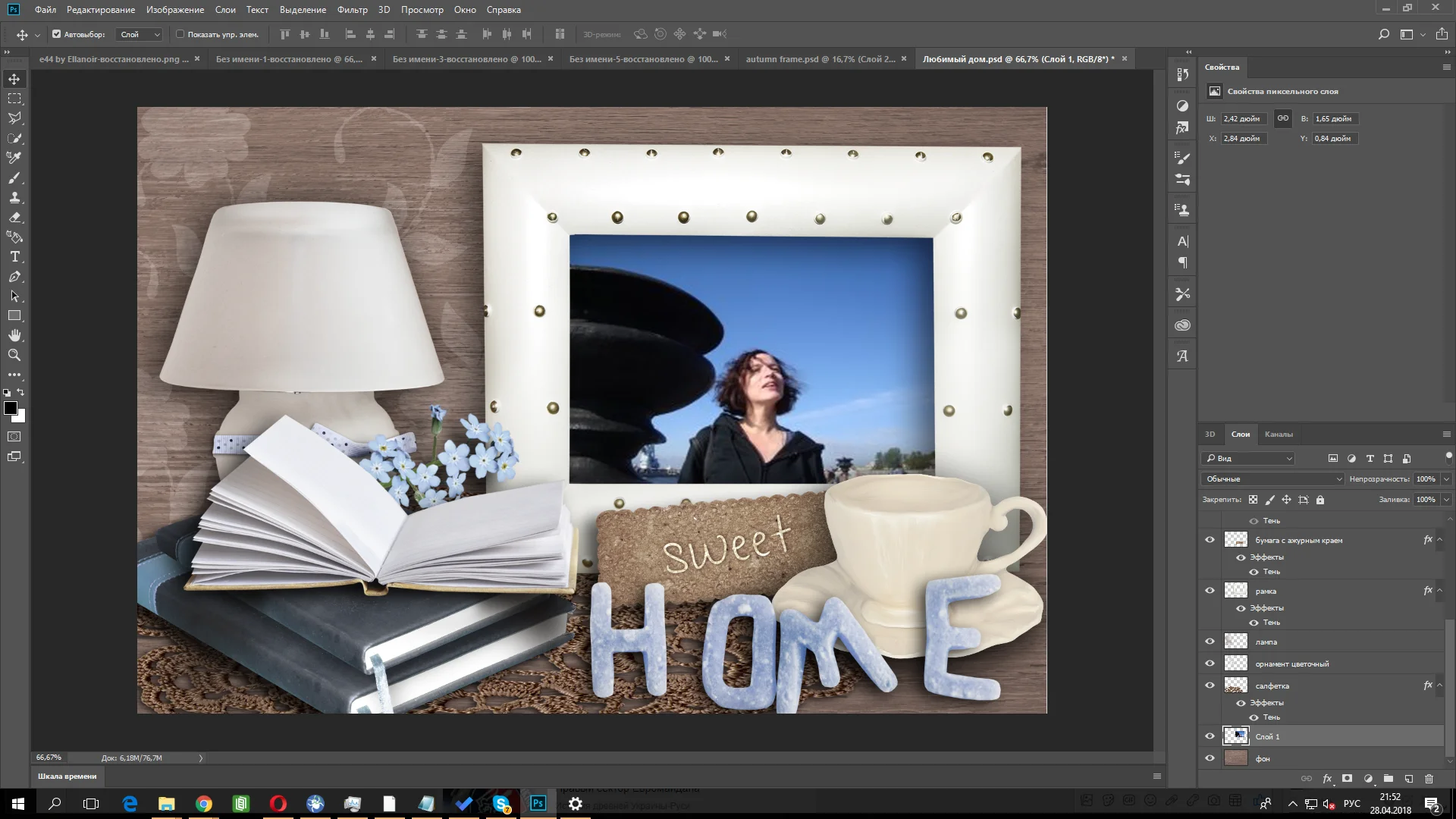Viewport: 1456px width, 819px height.
Task: Select the Hand tool
Action: 14,335
